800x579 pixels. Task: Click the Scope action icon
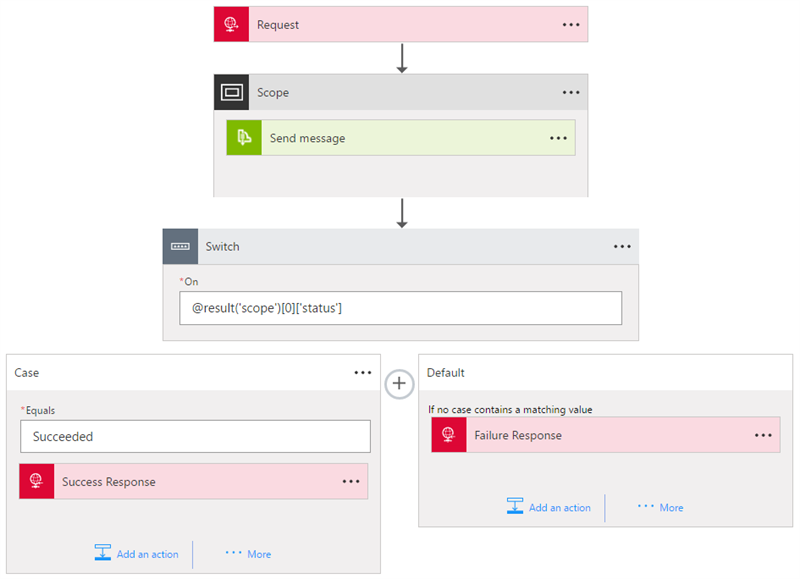[231, 93]
